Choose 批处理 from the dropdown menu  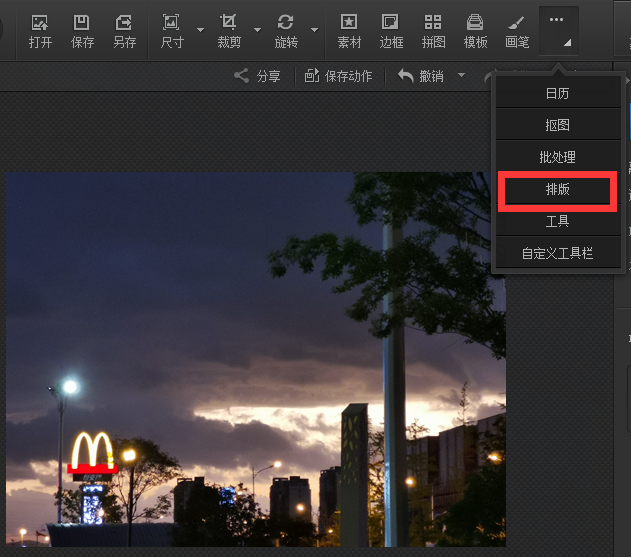click(x=557, y=157)
